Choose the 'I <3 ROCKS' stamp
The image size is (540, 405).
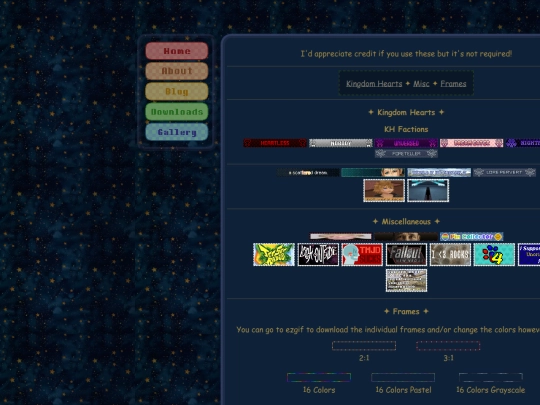click(x=450, y=255)
